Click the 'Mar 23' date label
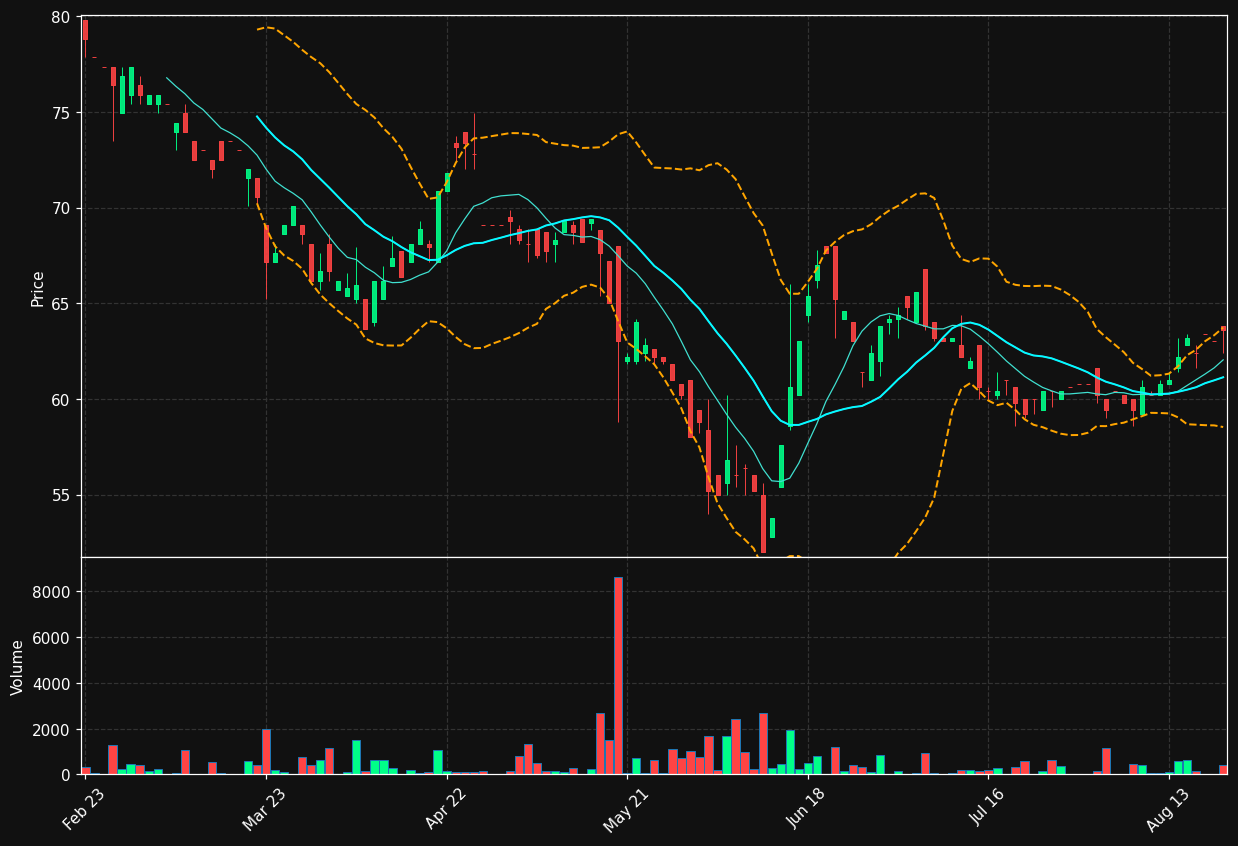The image size is (1238, 846). click(265, 809)
